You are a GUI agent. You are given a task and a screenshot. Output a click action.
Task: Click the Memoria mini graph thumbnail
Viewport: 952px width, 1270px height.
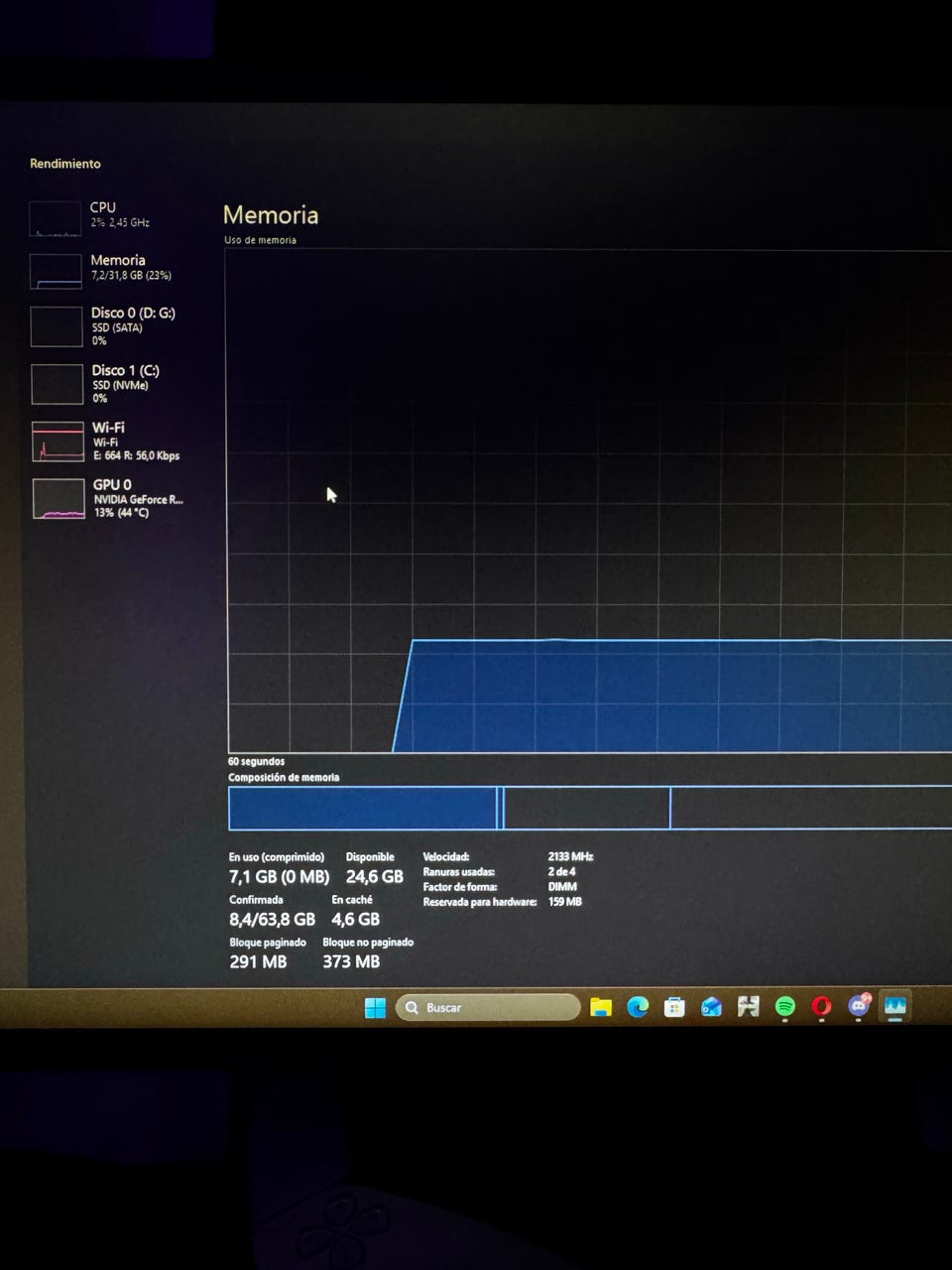pyautogui.click(x=56, y=271)
